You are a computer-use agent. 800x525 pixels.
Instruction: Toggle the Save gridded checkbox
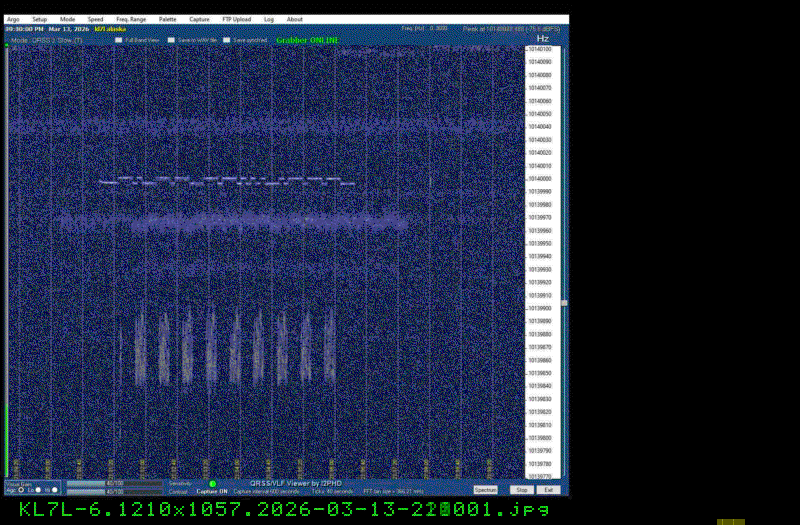point(227,40)
